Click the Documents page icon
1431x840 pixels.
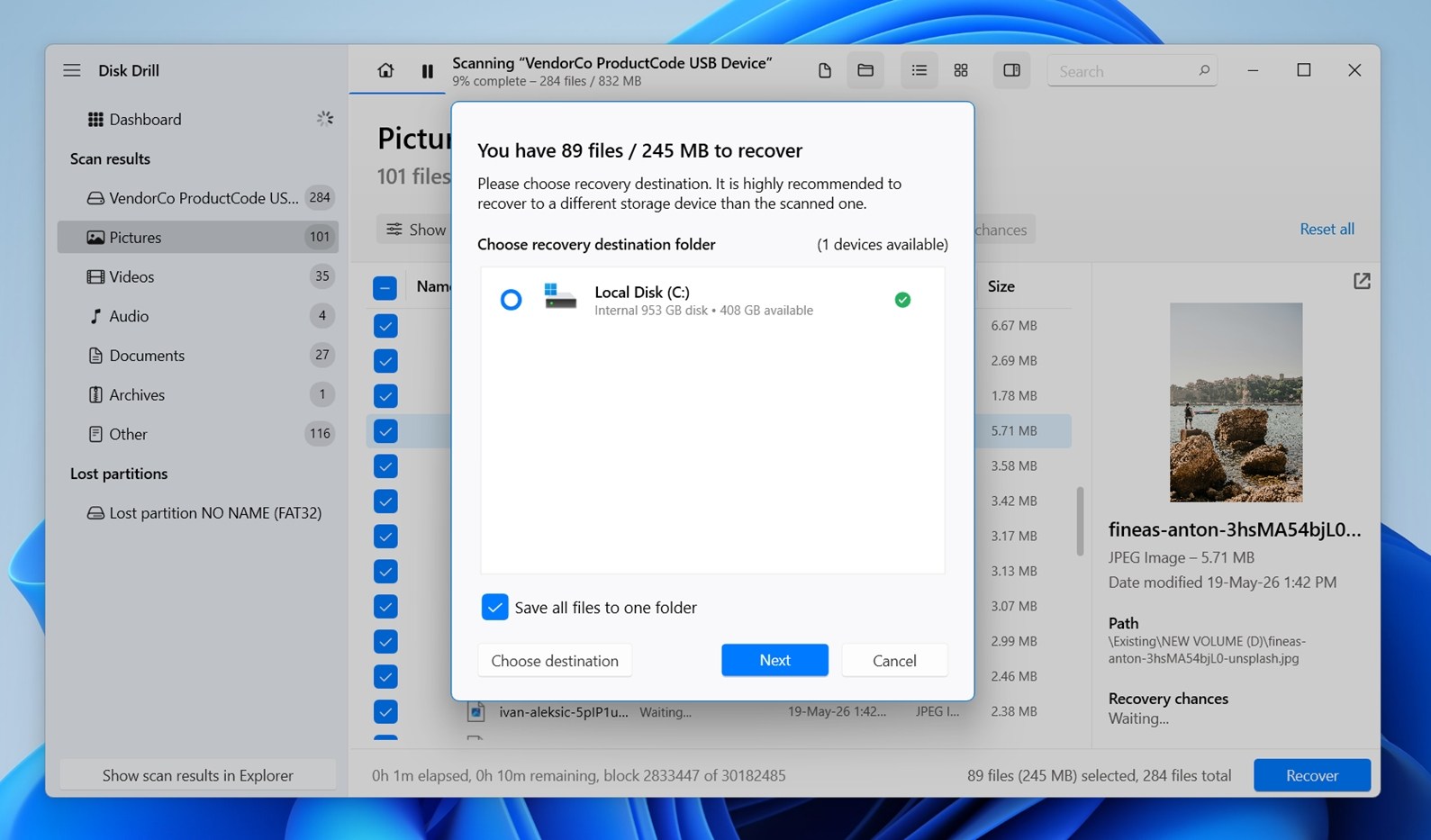click(x=95, y=355)
